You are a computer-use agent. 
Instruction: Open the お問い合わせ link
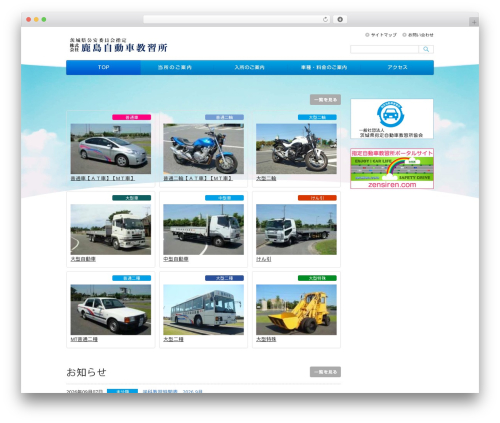point(418,35)
